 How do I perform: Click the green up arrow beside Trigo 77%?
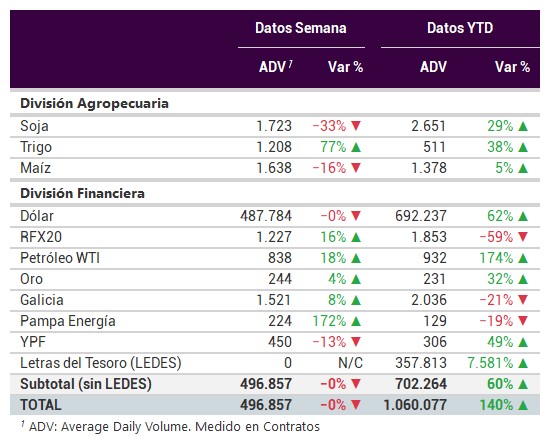[x=356, y=147]
